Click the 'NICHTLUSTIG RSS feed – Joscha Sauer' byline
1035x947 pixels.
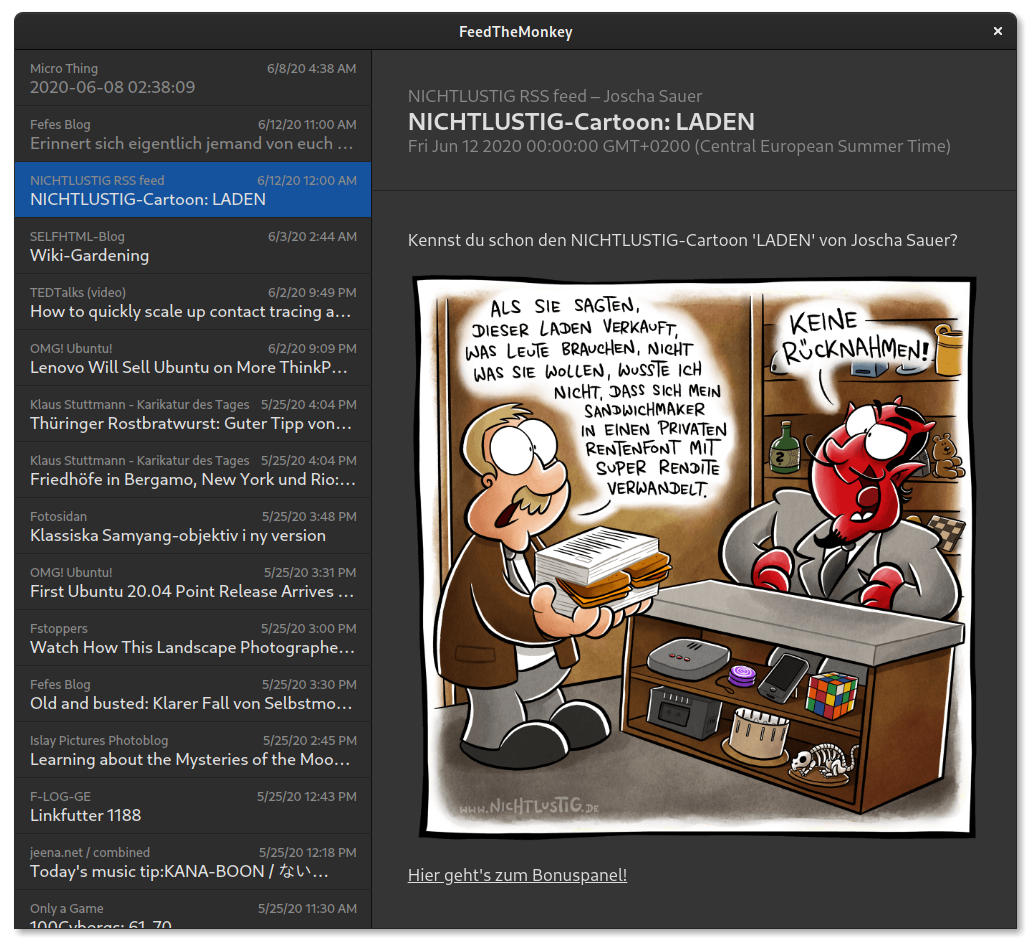(x=555, y=96)
